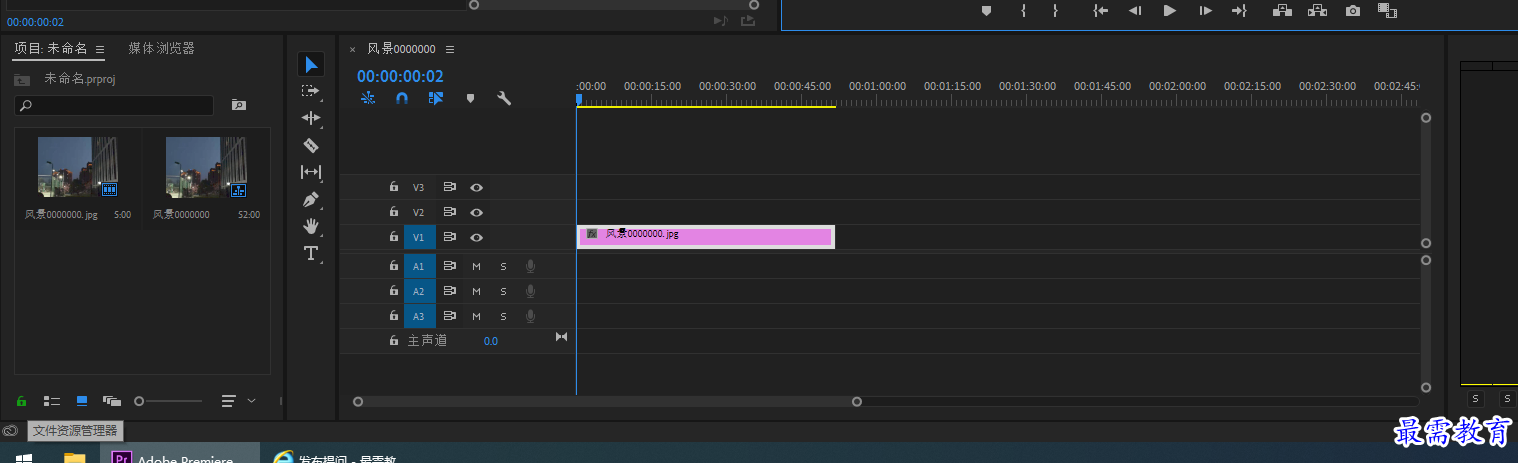1518x463 pixels.
Task: Switch project panel to freeform view
Action: tap(112, 400)
